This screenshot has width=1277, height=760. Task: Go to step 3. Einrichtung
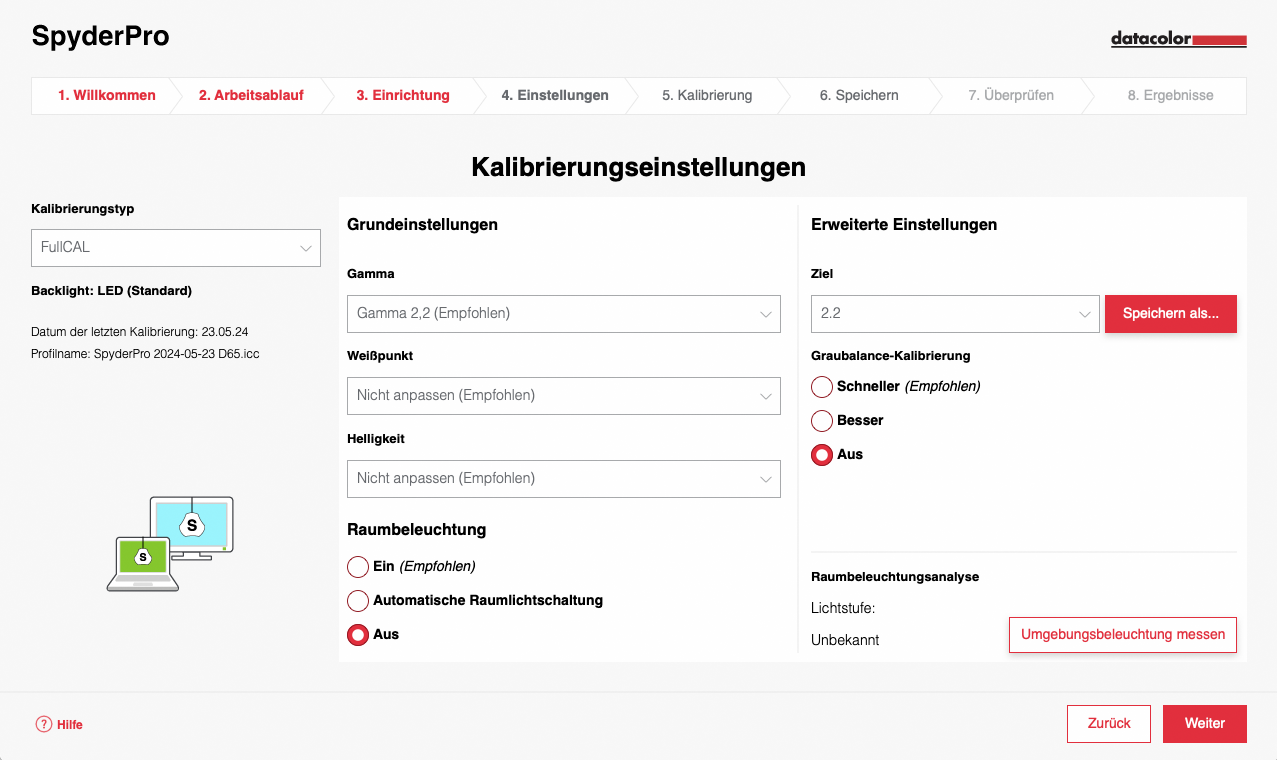pos(403,96)
